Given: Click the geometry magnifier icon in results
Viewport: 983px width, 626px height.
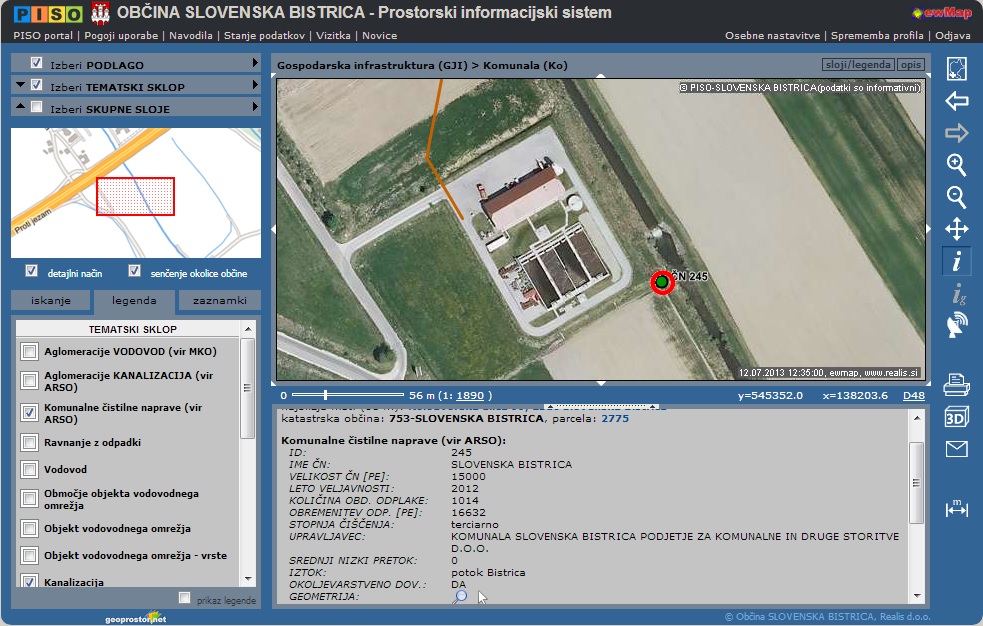Looking at the screenshot, I should click(460, 597).
